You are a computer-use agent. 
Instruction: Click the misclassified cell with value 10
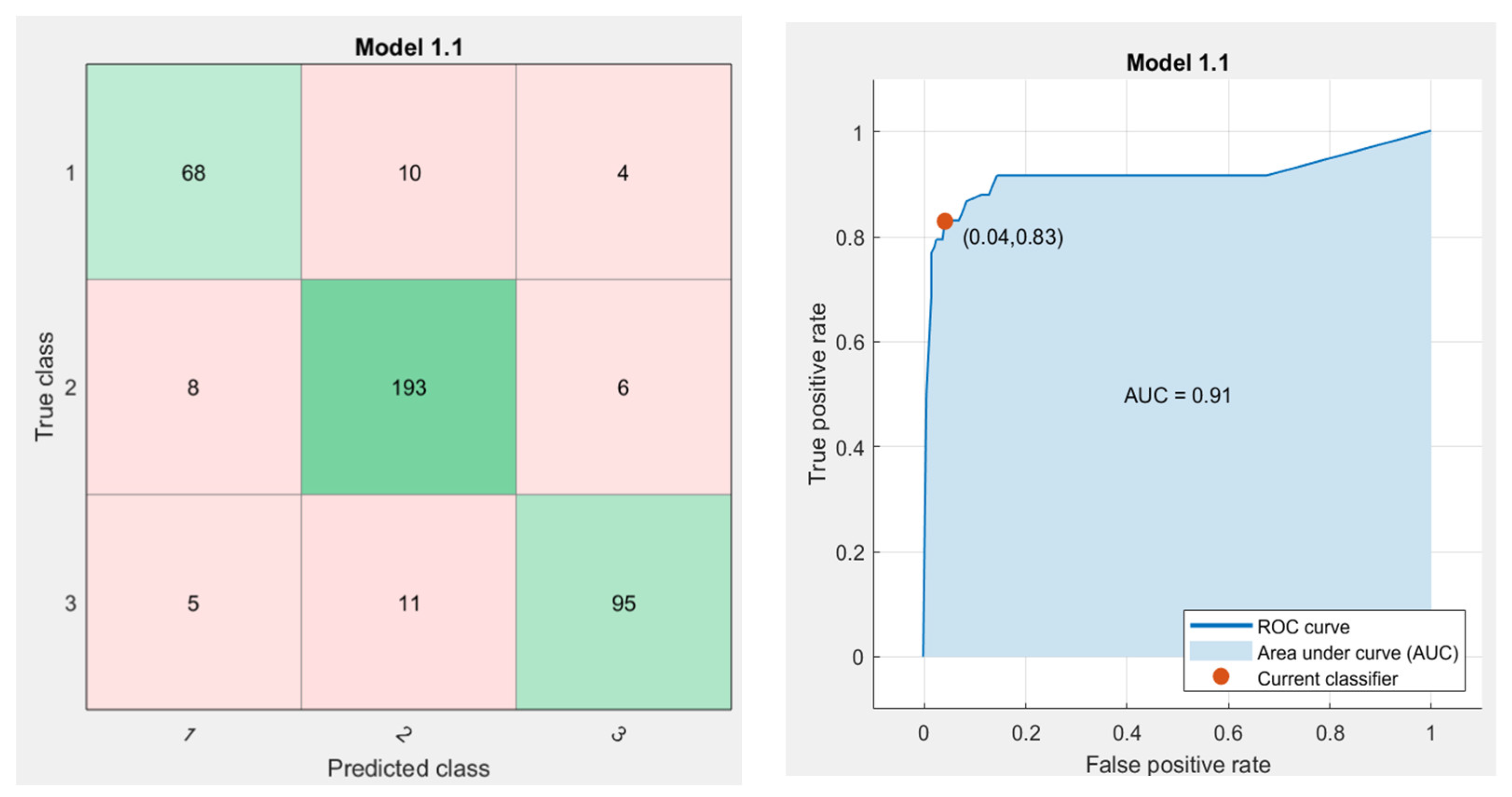[x=408, y=172]
